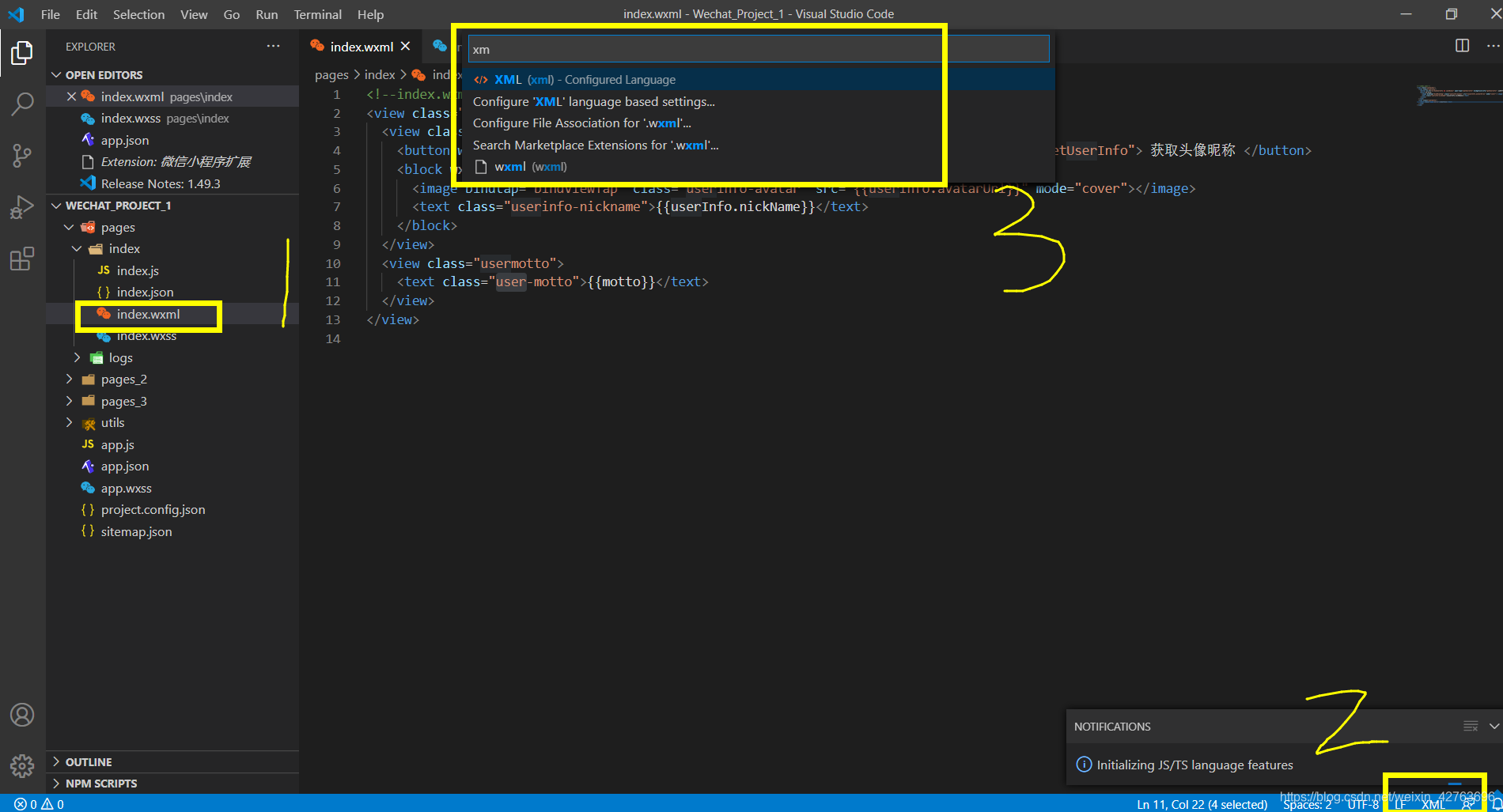This screenshot has width=1503, height=812.
Task: Close the index.wxml editor tab
Action: [405, 47]
